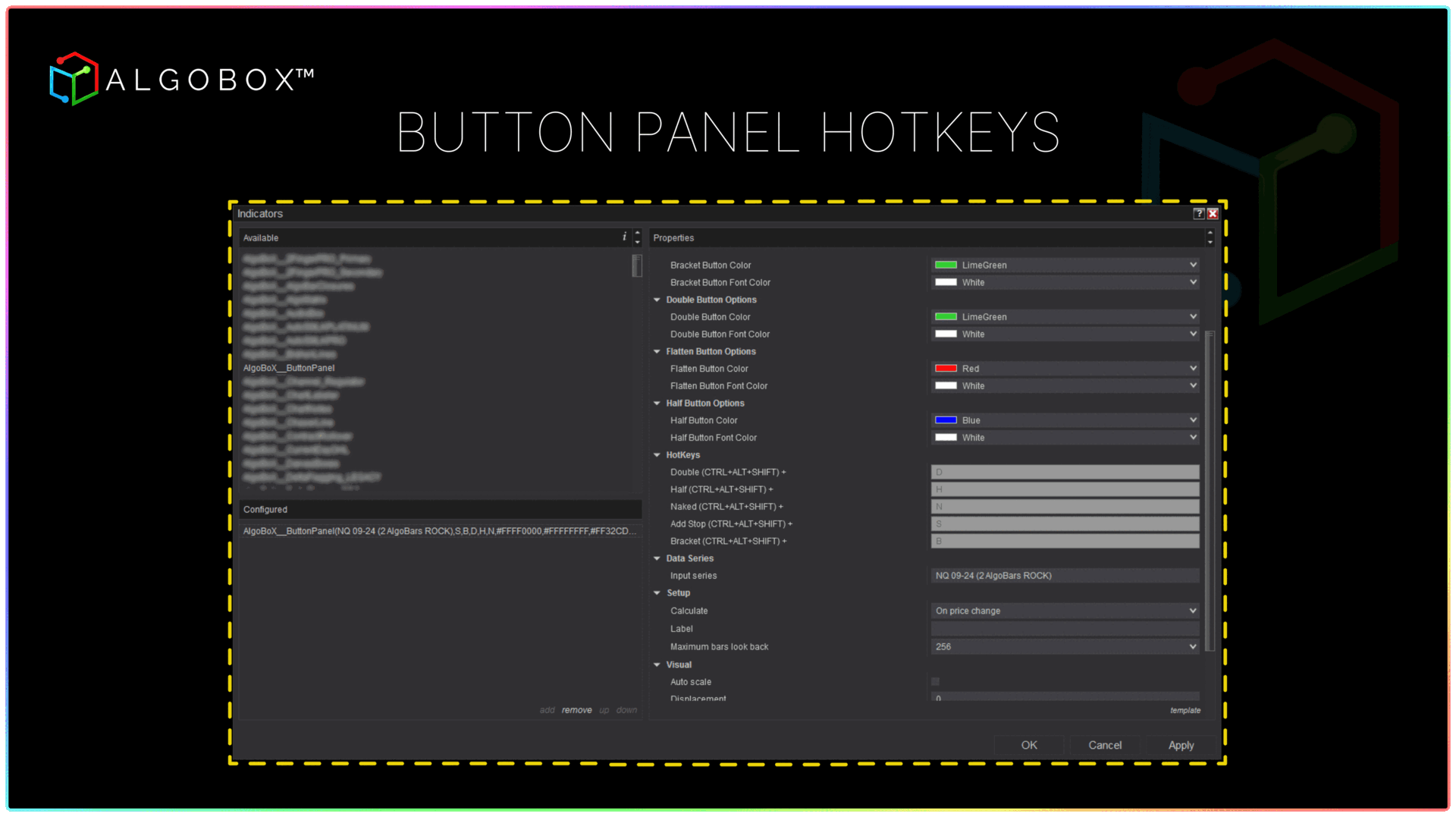Click the Double hotkey input field
Screen dimensions: 1456x817
click(1064, 473)
